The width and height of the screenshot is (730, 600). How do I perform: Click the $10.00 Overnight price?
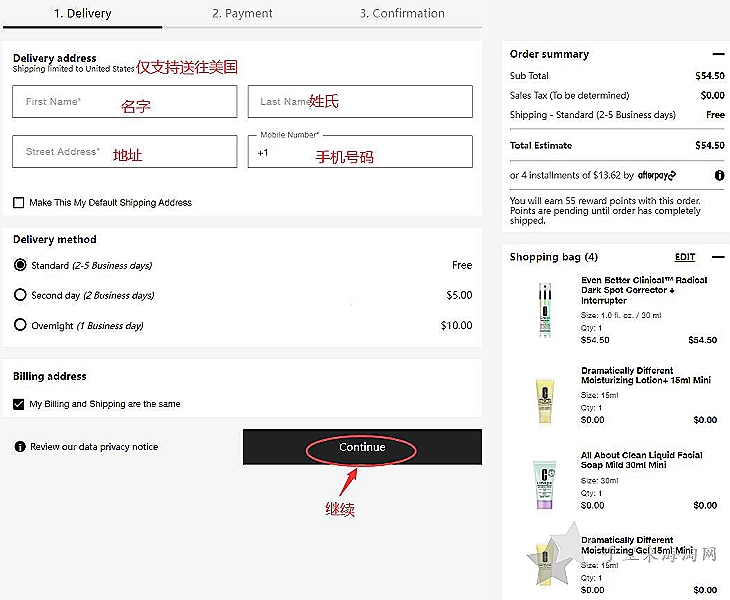456,325
